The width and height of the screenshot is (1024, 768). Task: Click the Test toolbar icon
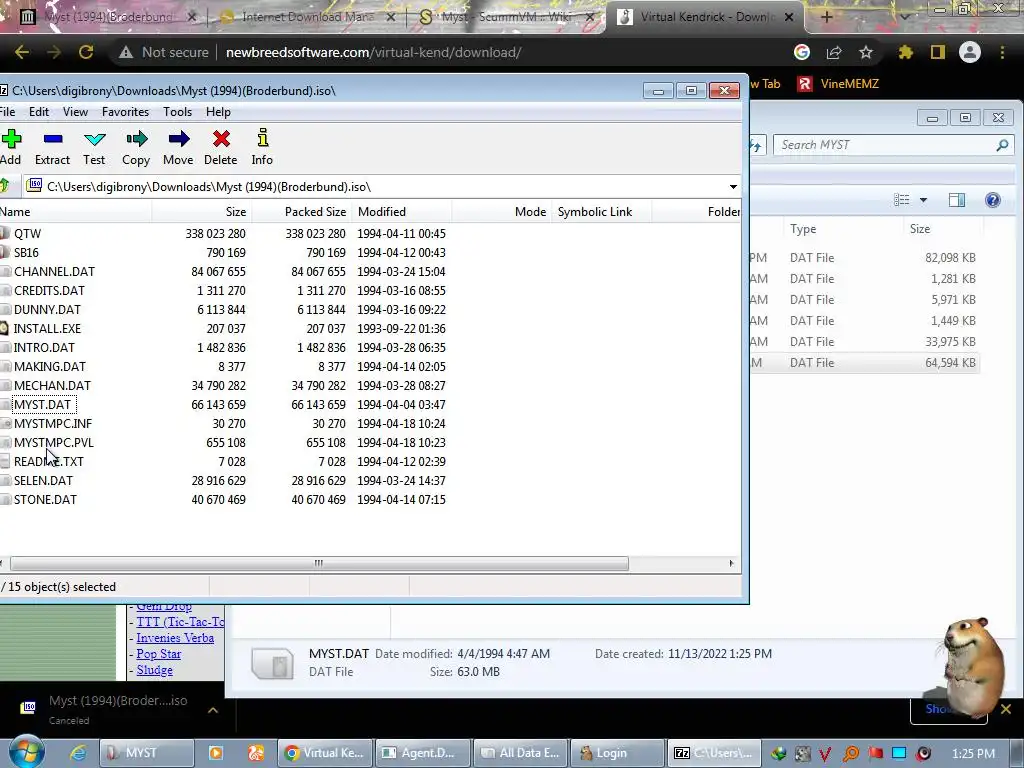[94, 148]
